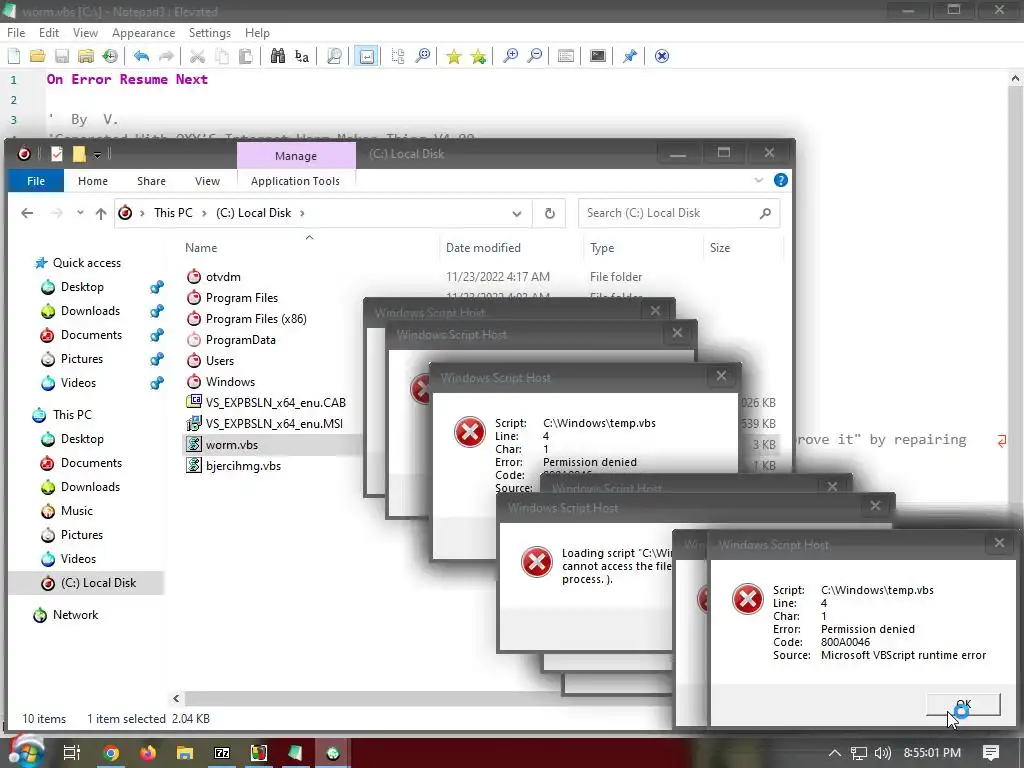Click the Open file folder icon in Notepad3

[x=37, y=56]
